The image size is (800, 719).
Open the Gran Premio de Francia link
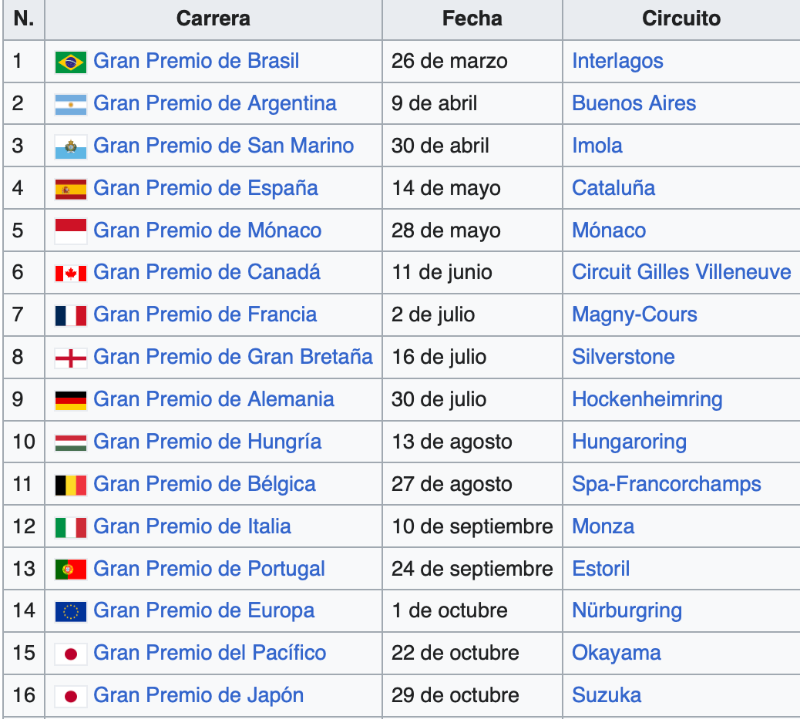(x=205, y=314)
